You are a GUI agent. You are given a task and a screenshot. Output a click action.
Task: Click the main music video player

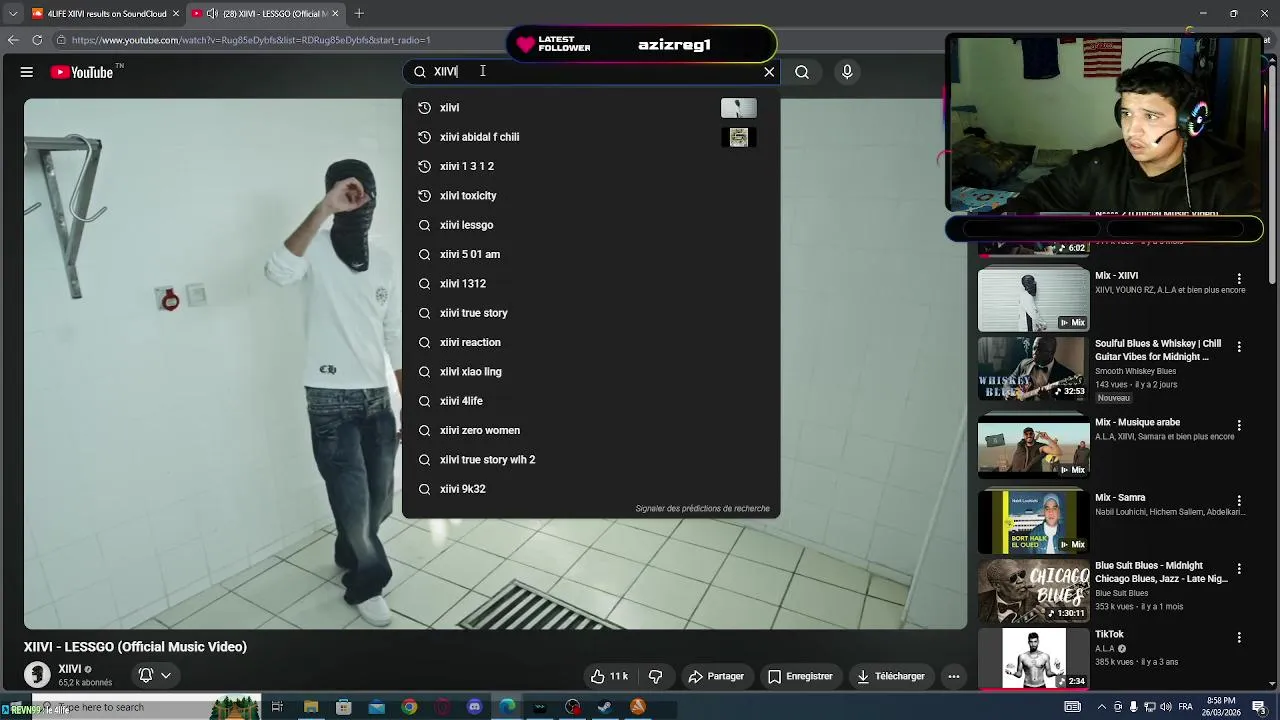(494, 364)
